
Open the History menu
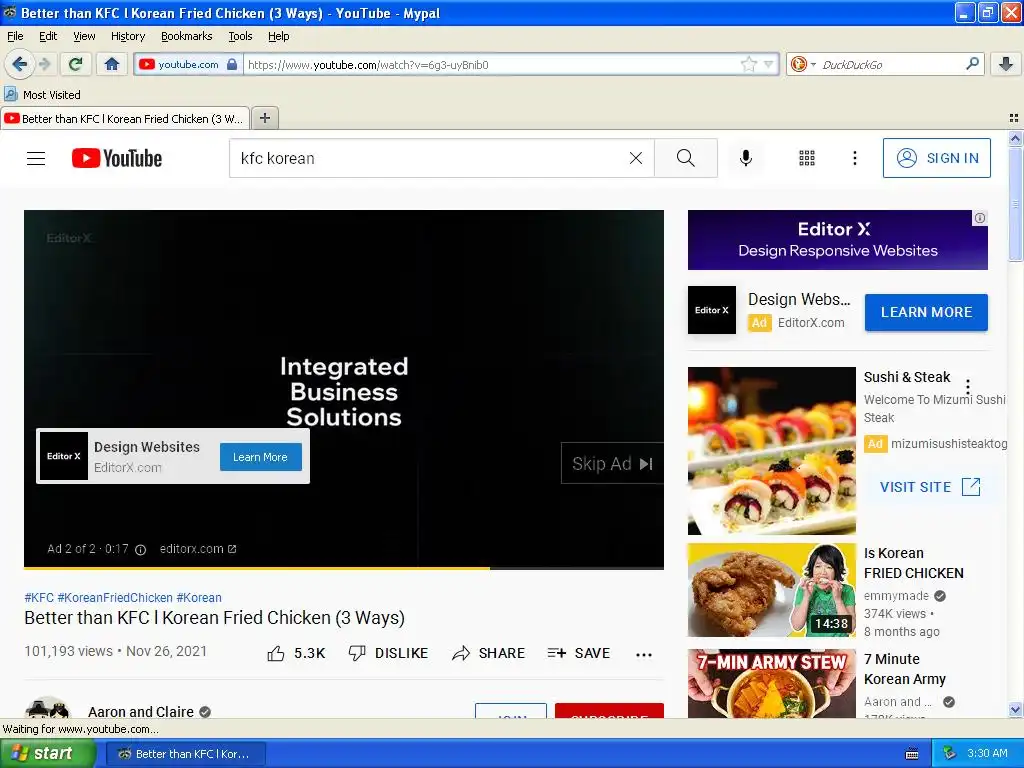(x=128, y=36)
